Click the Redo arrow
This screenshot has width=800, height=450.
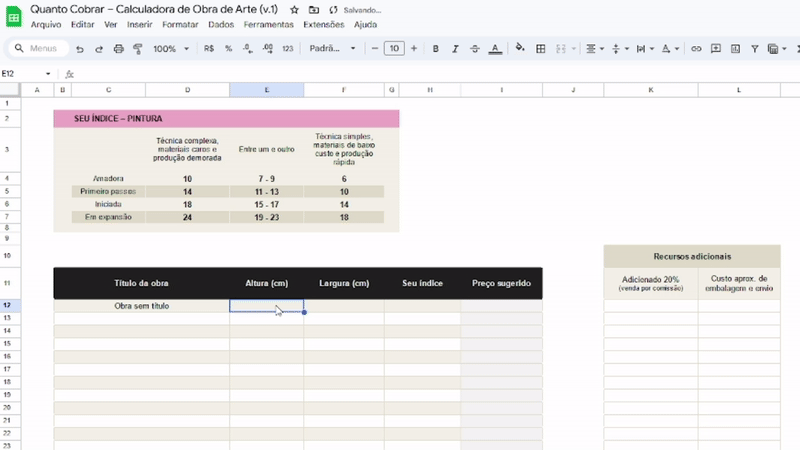click(x=99, y=48)
